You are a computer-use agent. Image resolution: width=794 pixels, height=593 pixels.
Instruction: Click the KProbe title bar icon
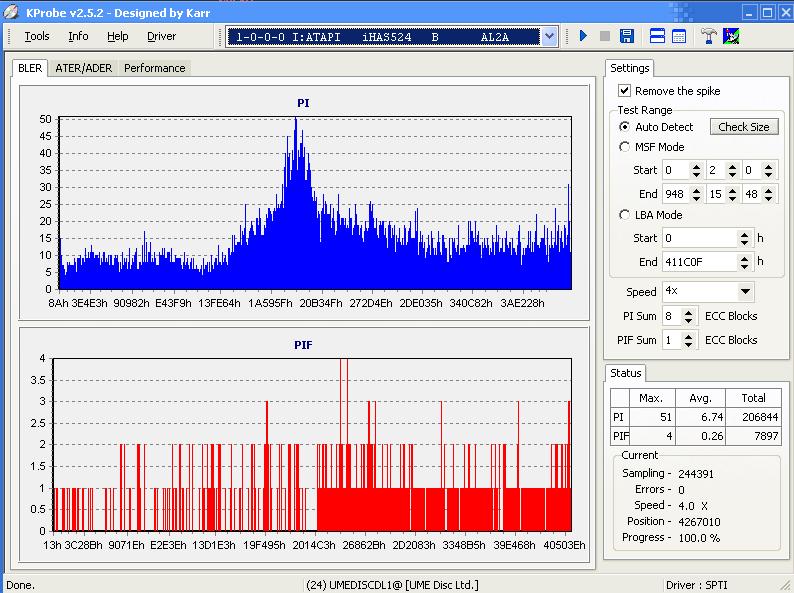[x=11, y=12]
